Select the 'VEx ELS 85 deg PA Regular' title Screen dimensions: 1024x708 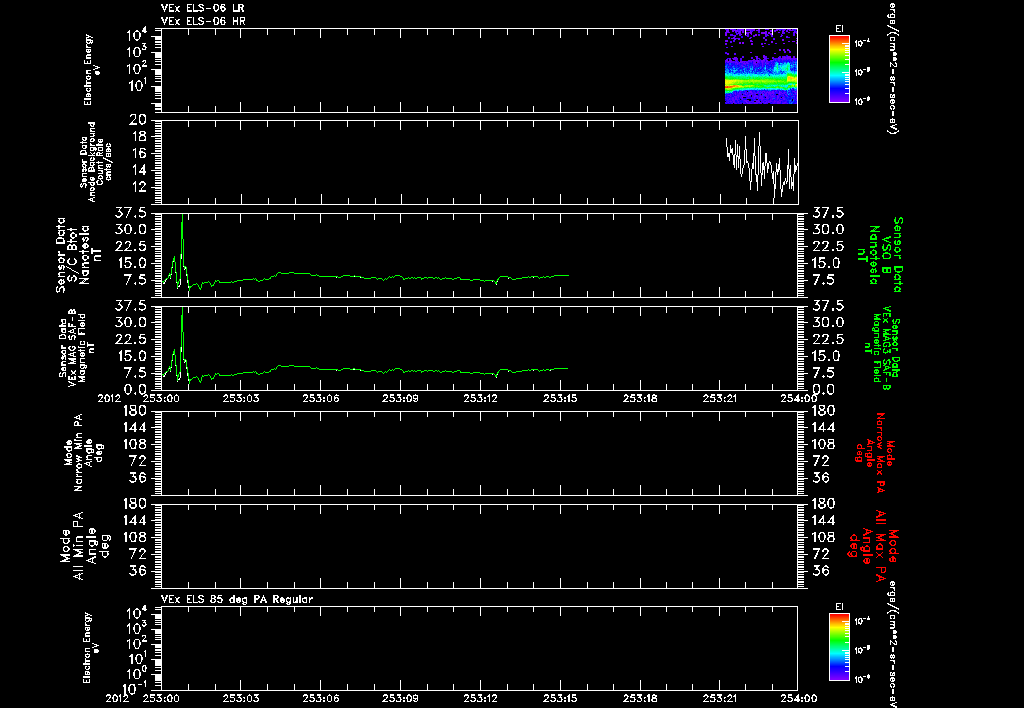coord(237,599)
